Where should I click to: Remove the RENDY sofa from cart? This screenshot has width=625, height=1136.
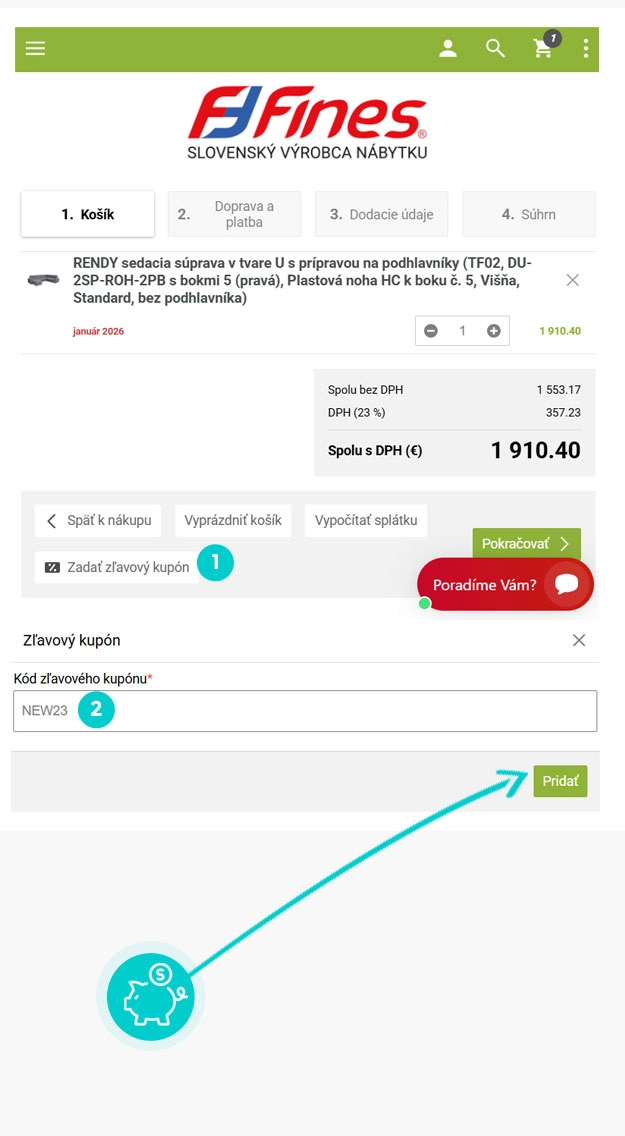(573, 280)
